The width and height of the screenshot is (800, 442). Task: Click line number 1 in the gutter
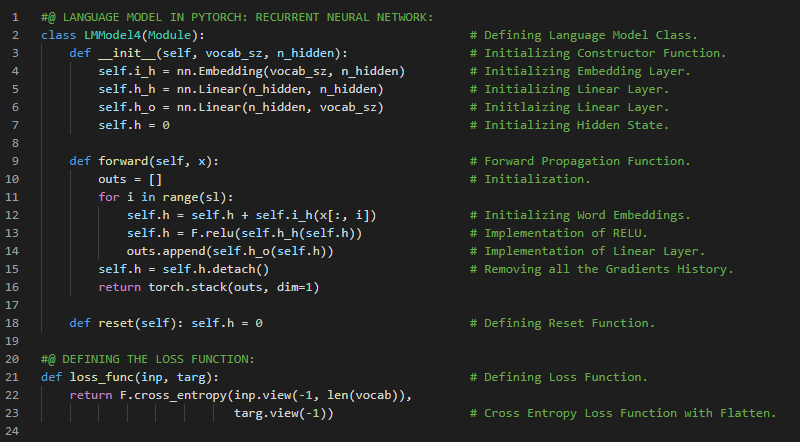coord(15,18)
